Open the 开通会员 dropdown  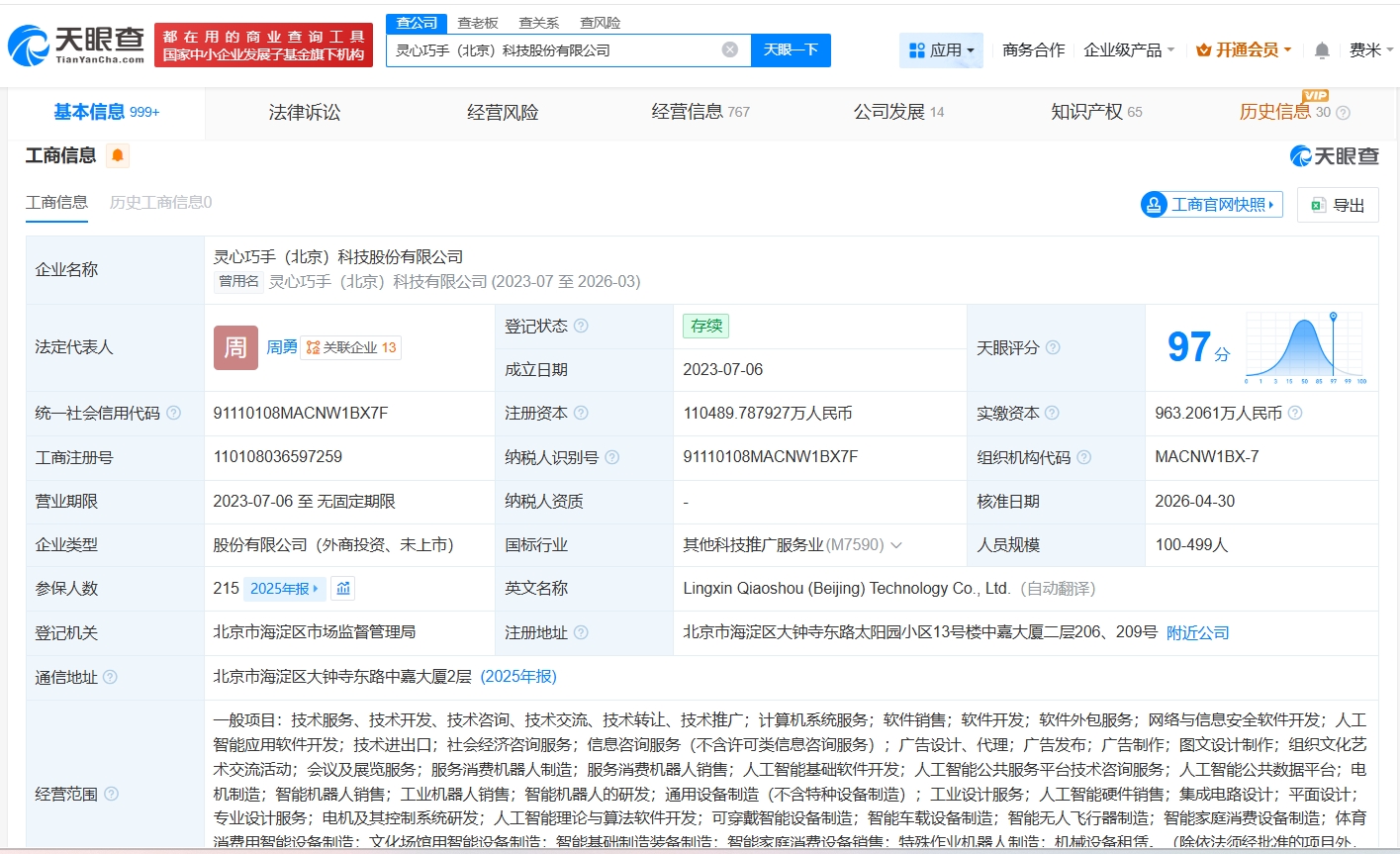pos(1244,49)
